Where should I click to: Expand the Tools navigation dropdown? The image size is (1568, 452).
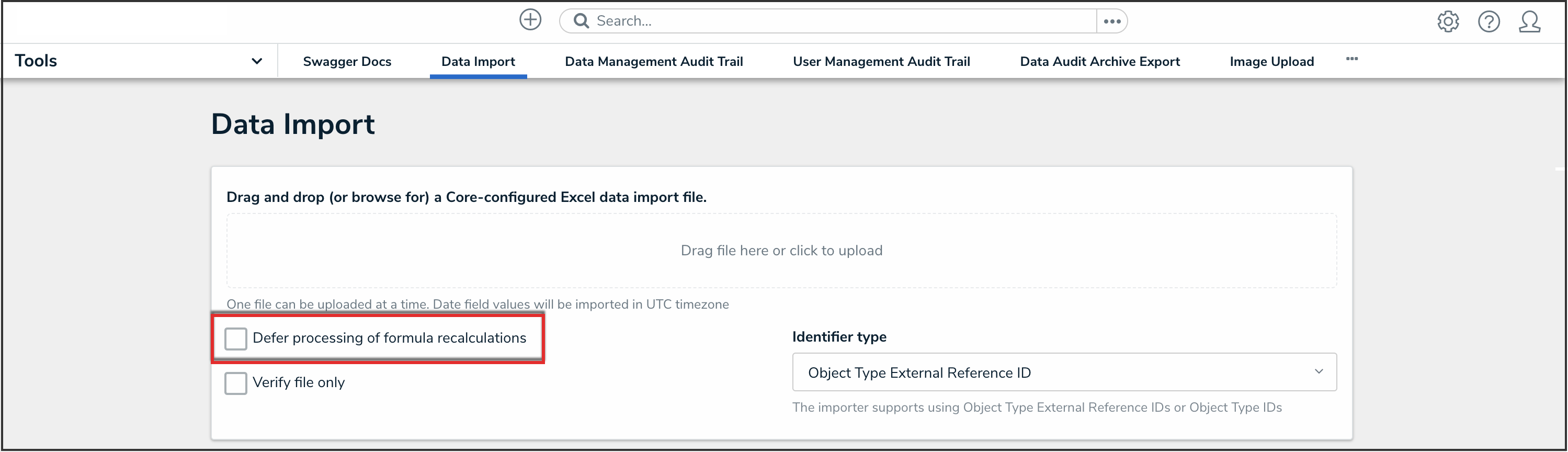point(256,61)
